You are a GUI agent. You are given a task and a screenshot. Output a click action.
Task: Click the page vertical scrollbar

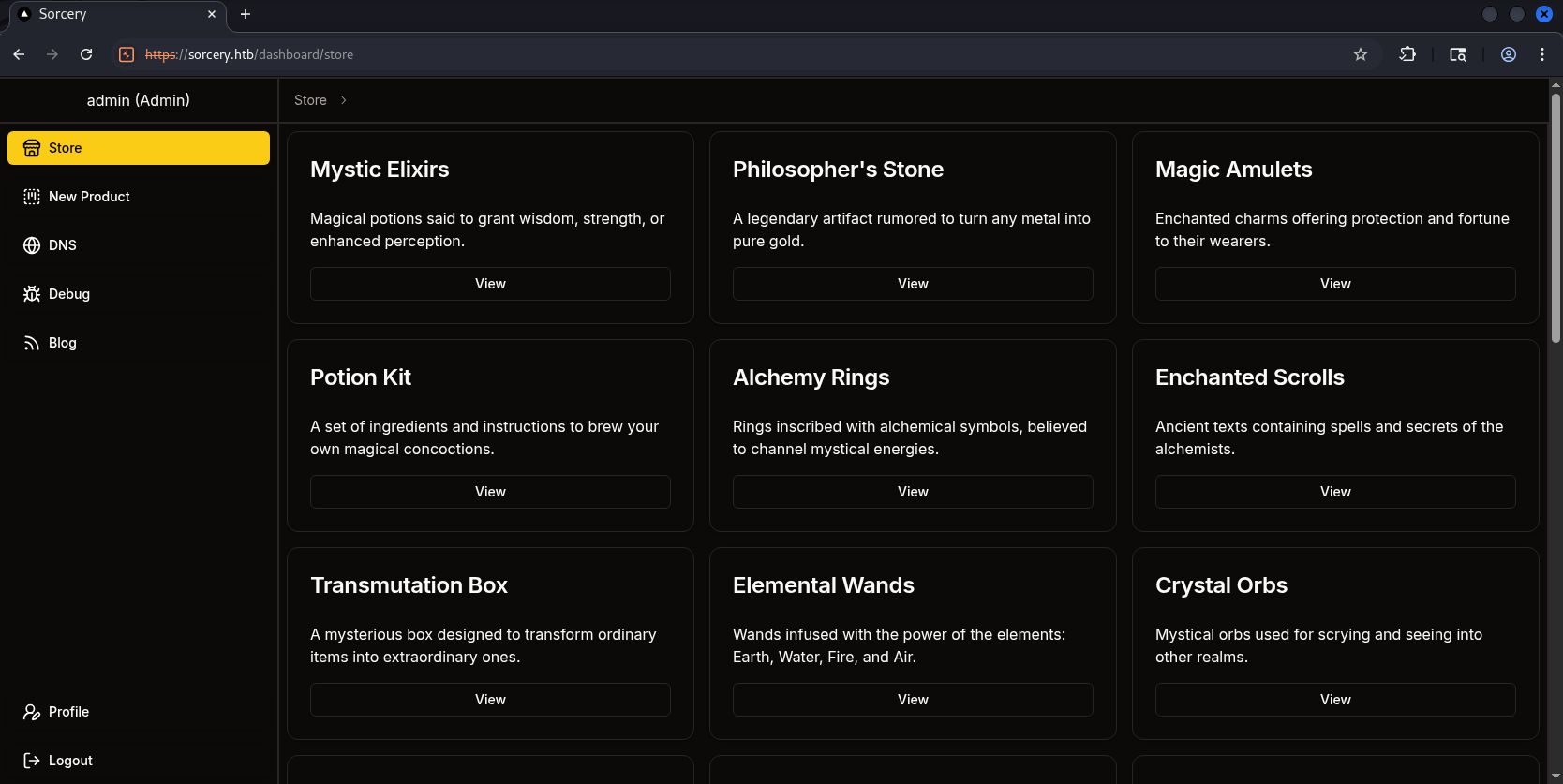pos(1556,215)
